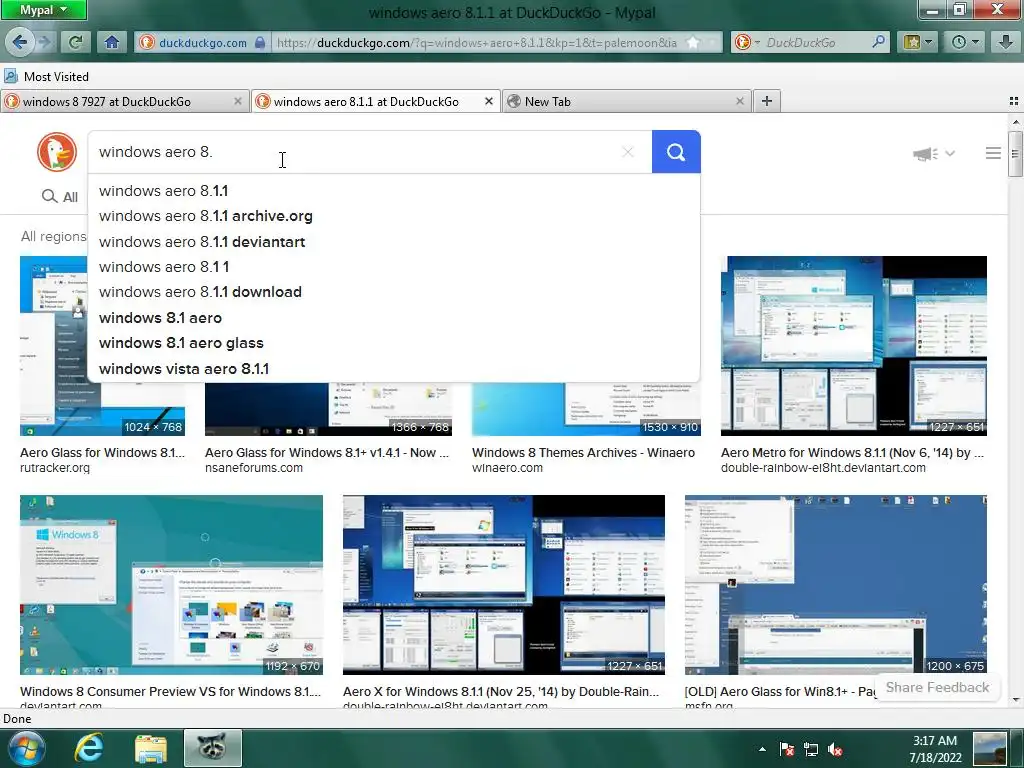This screenshot has width=1024, height=768.
Task: Bookmark this page with the star
Action: (x=693, y=42)
